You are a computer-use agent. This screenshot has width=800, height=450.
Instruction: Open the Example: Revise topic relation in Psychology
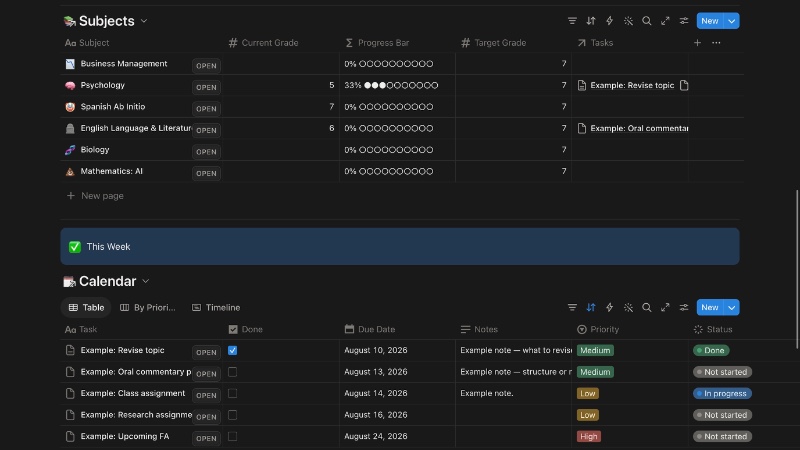[632, 85]
